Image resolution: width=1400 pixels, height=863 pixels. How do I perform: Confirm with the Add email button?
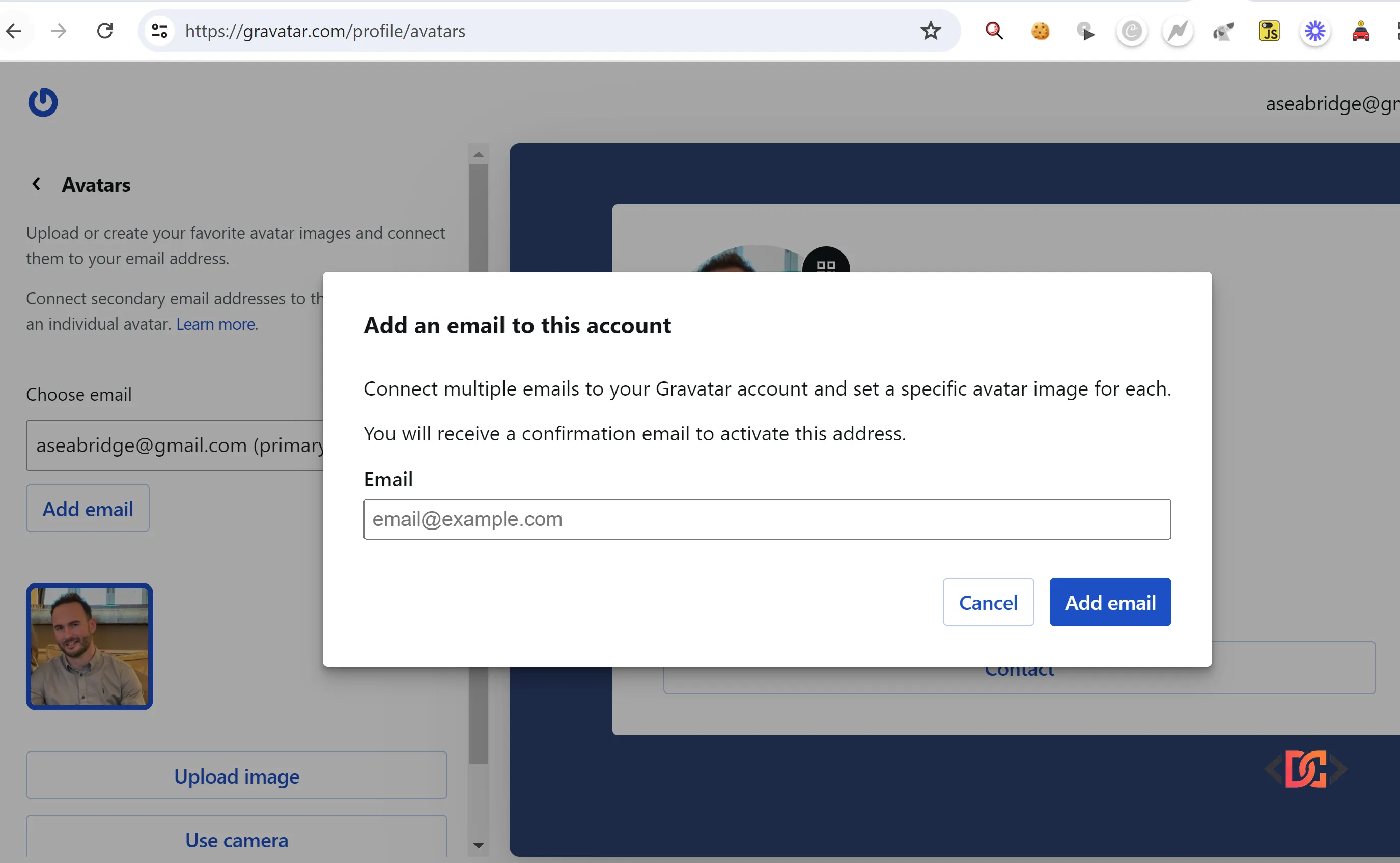(1109, 602)
